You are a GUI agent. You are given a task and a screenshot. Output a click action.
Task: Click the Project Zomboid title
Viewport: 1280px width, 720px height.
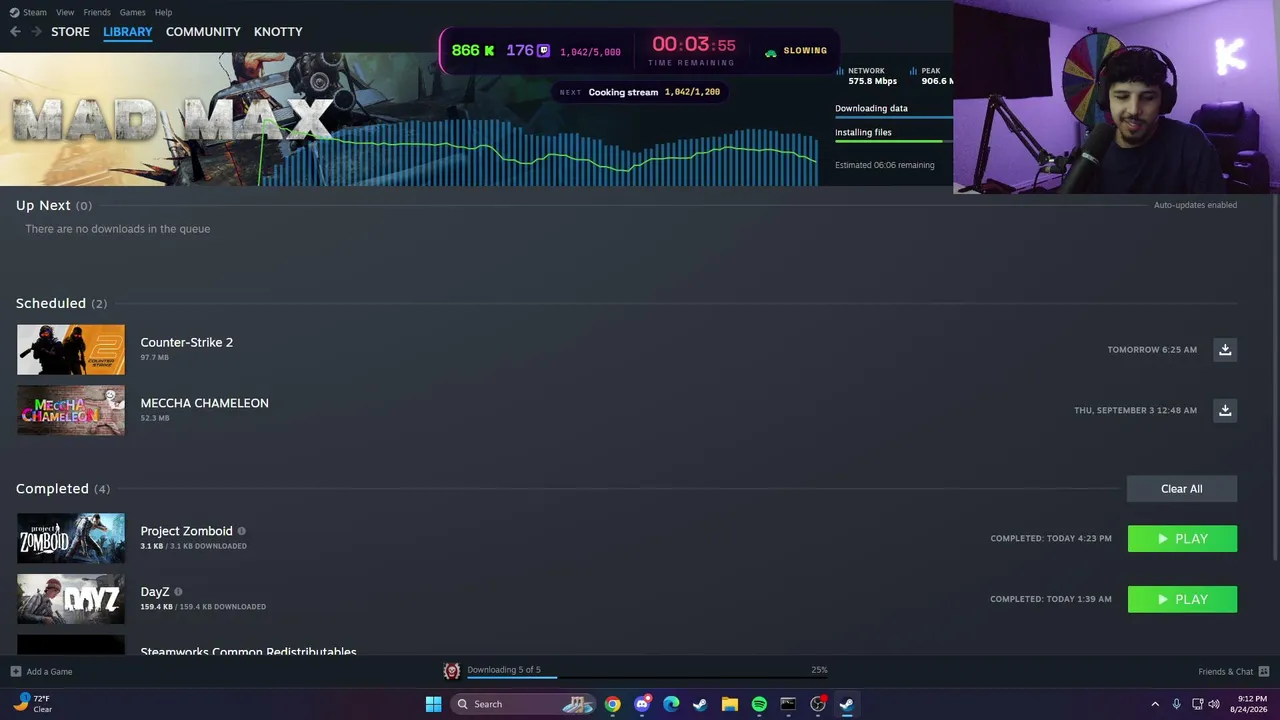pos(187,531)
